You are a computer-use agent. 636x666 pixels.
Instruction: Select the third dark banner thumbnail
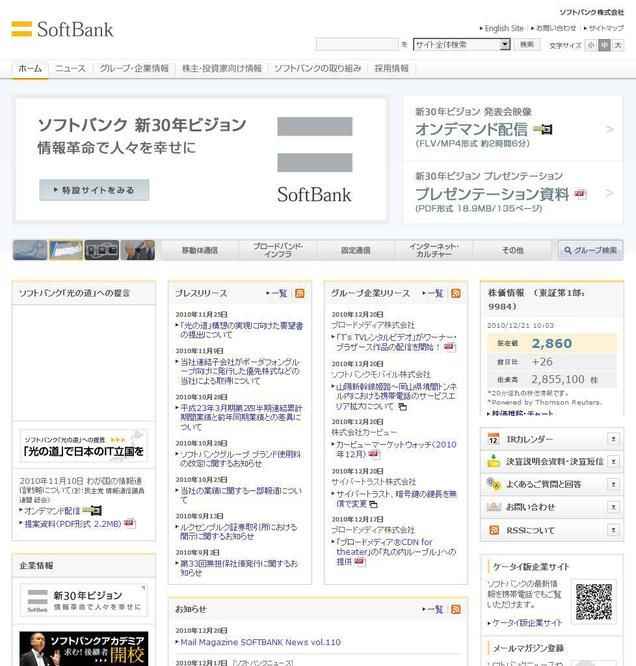[x=102, y=250]
